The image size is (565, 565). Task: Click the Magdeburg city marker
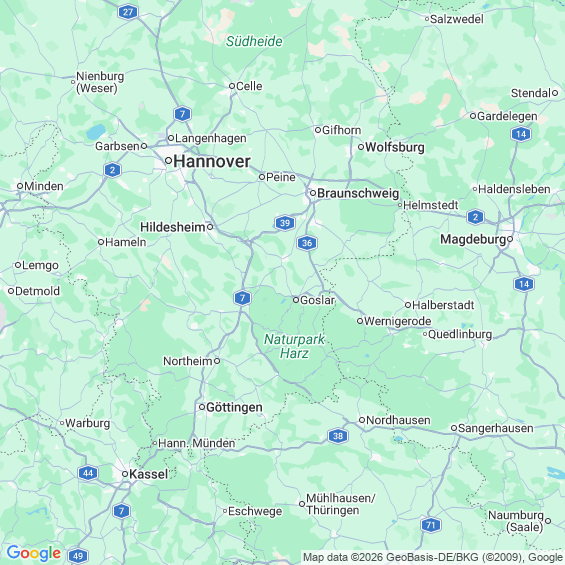click(x=510, y=239)
